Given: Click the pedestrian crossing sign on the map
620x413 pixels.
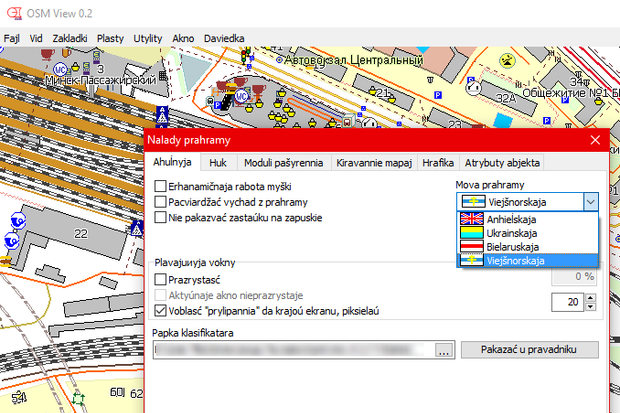Looking at the screenshot, I should (x=163, y=116).
